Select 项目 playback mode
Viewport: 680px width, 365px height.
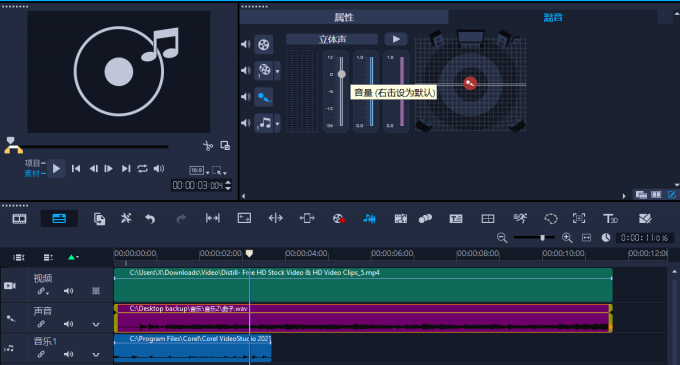point(32,163)
